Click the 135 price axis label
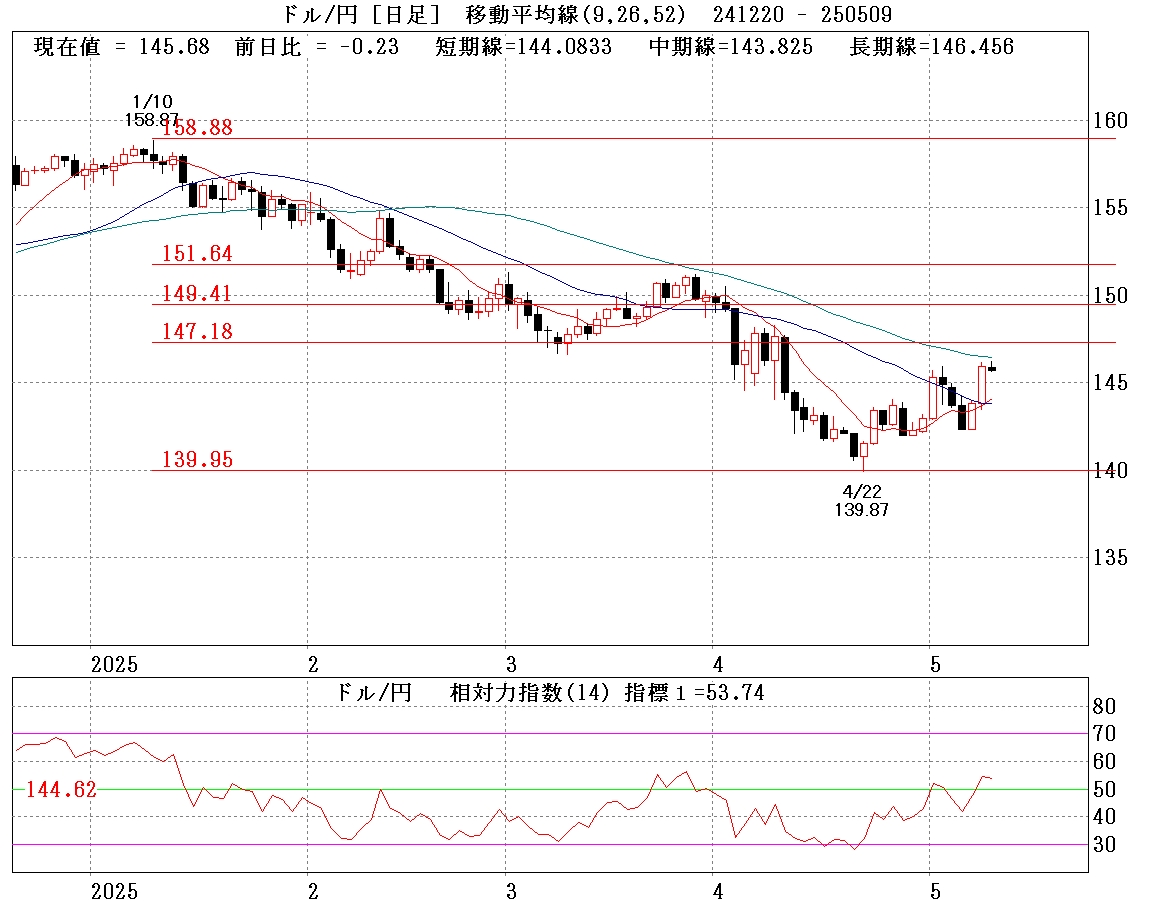This screenshot has height=902, width=1171. (x=1110, y=557)
